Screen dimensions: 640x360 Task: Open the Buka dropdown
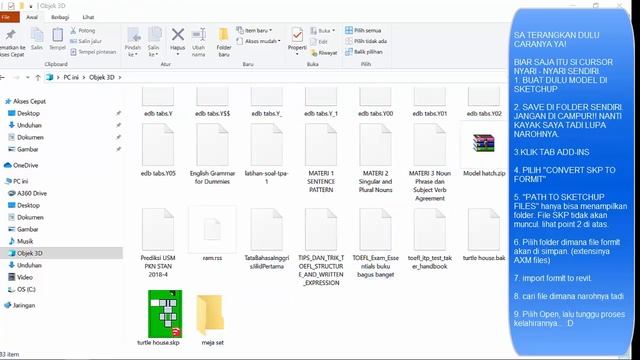click(x=322, y=31)
